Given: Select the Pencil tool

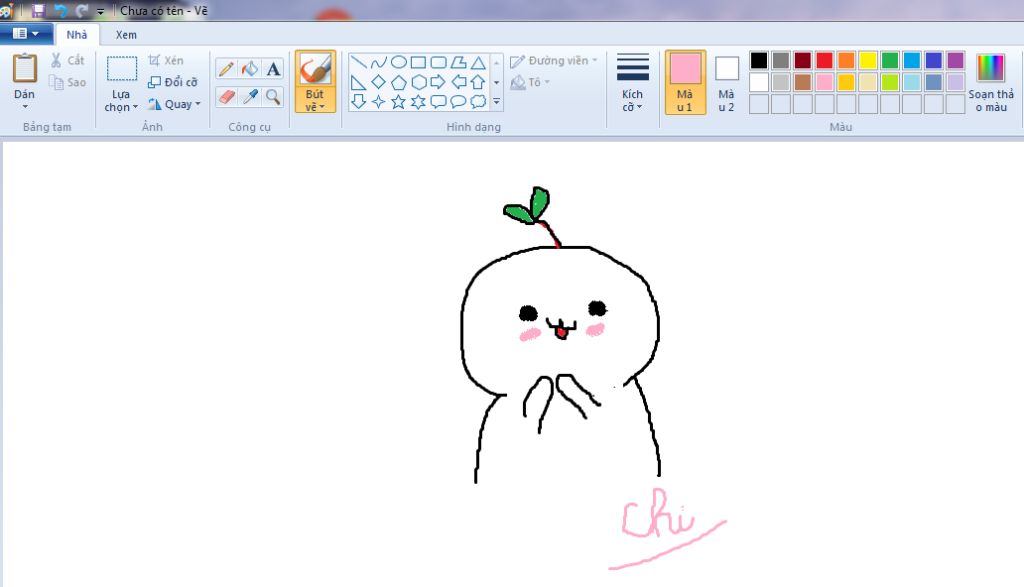Looking at the screenshot, I should pos(226,69).
